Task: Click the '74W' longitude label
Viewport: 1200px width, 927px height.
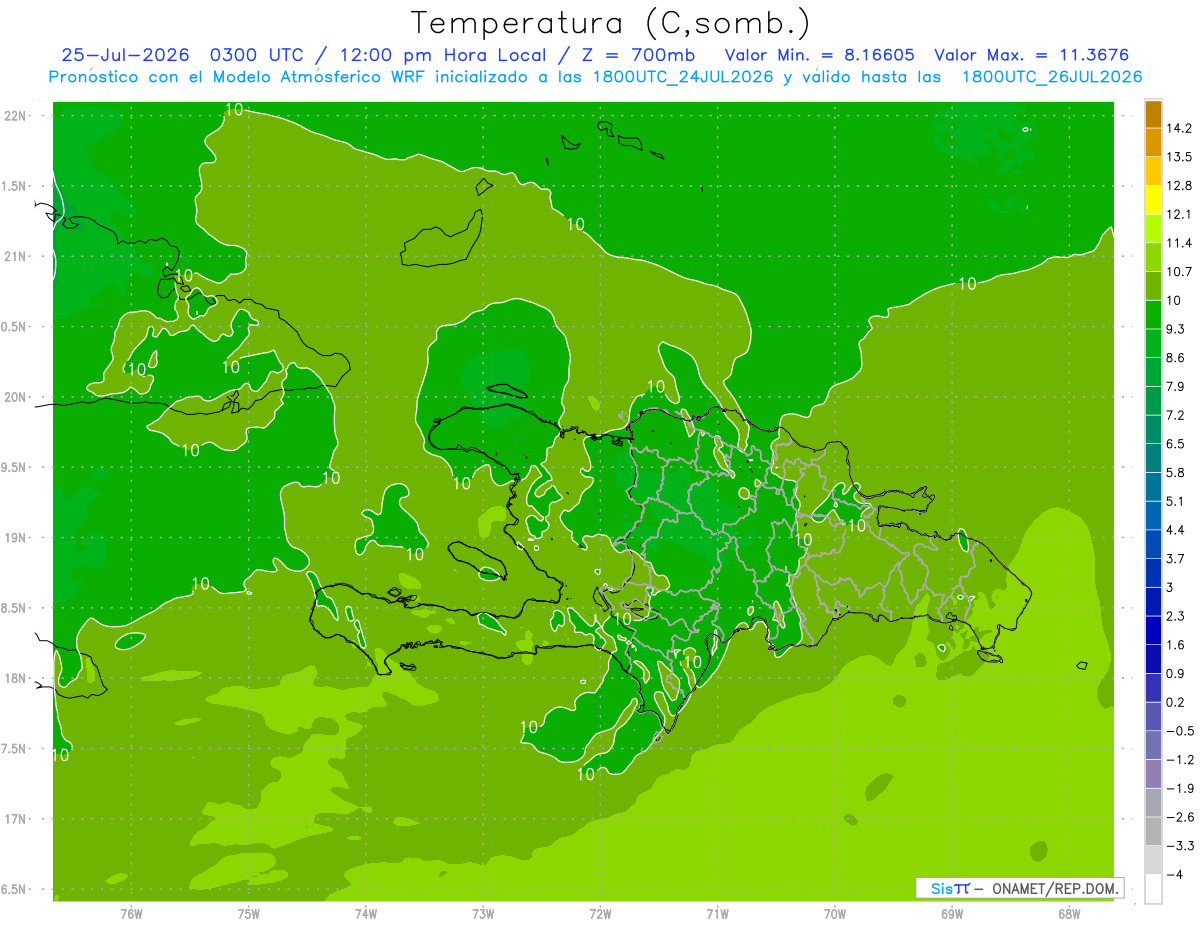Action: [365, 914]
